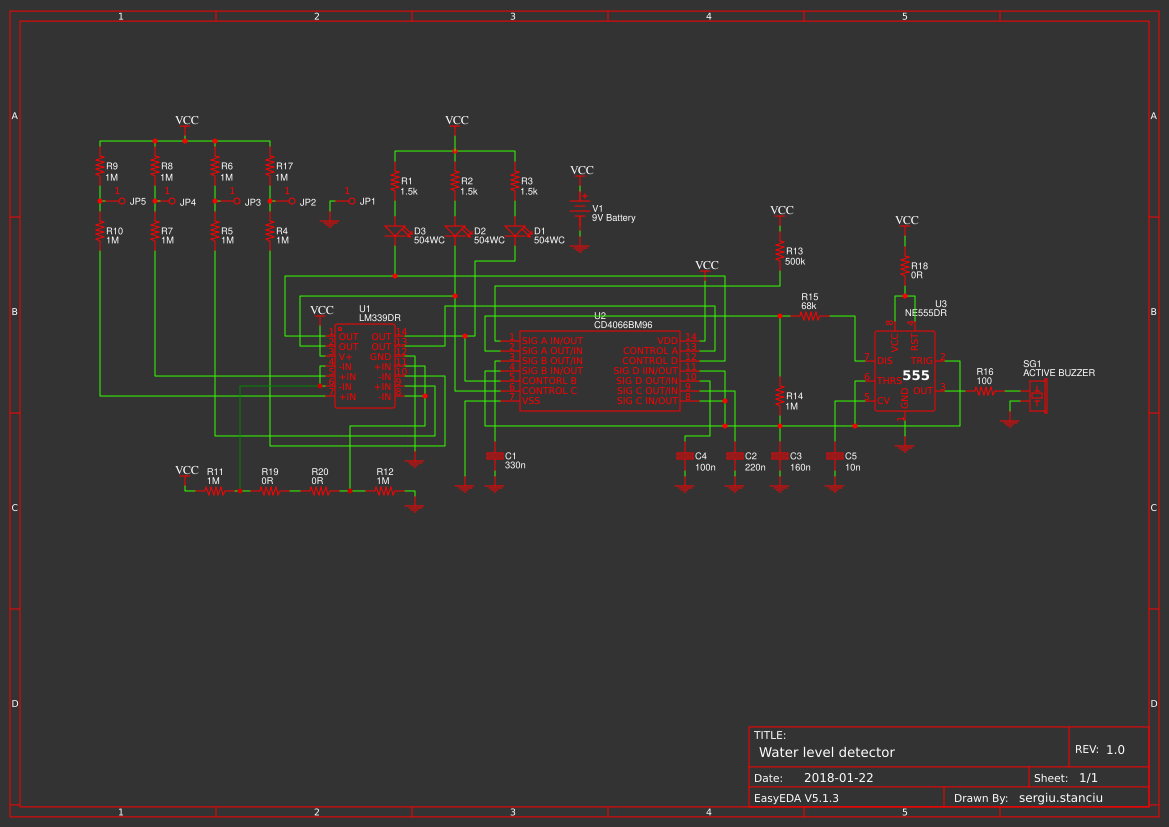Select the "330n" capacitor value
The height and width of the screenshot is (827, 1169).
514,465
